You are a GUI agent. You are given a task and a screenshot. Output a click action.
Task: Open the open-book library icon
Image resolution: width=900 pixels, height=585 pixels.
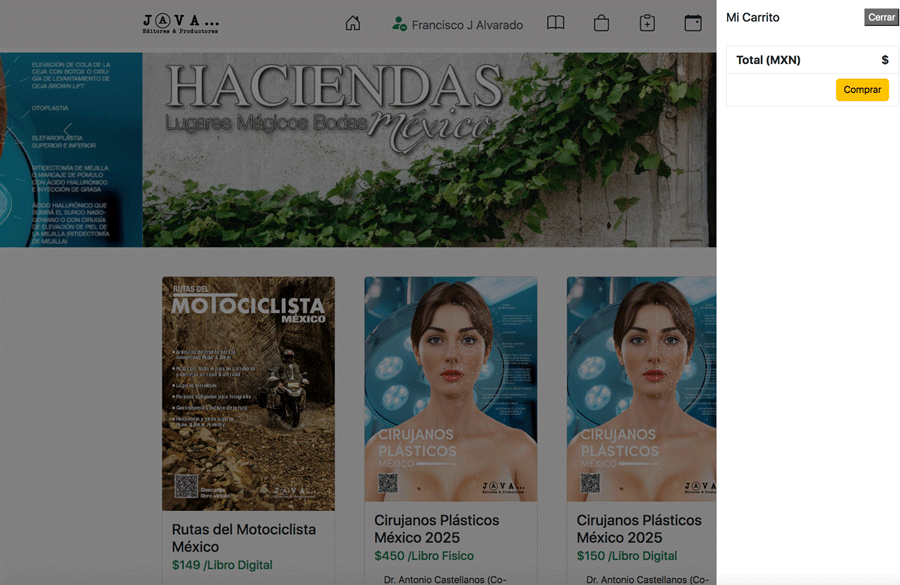[x=555, y=23]
